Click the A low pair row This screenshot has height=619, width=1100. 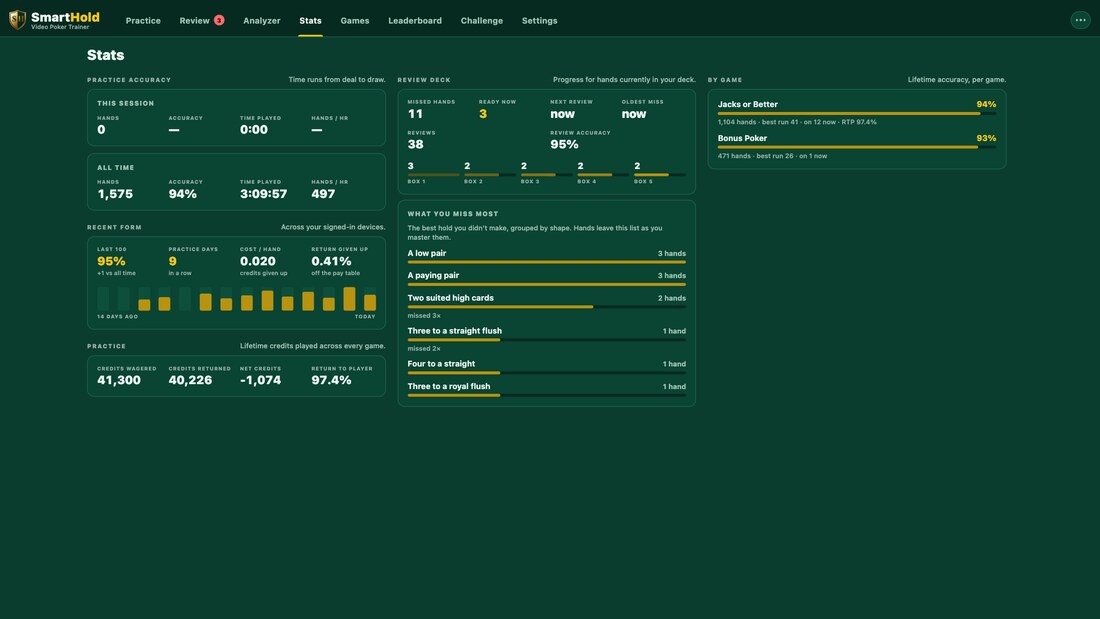[546, 256]
